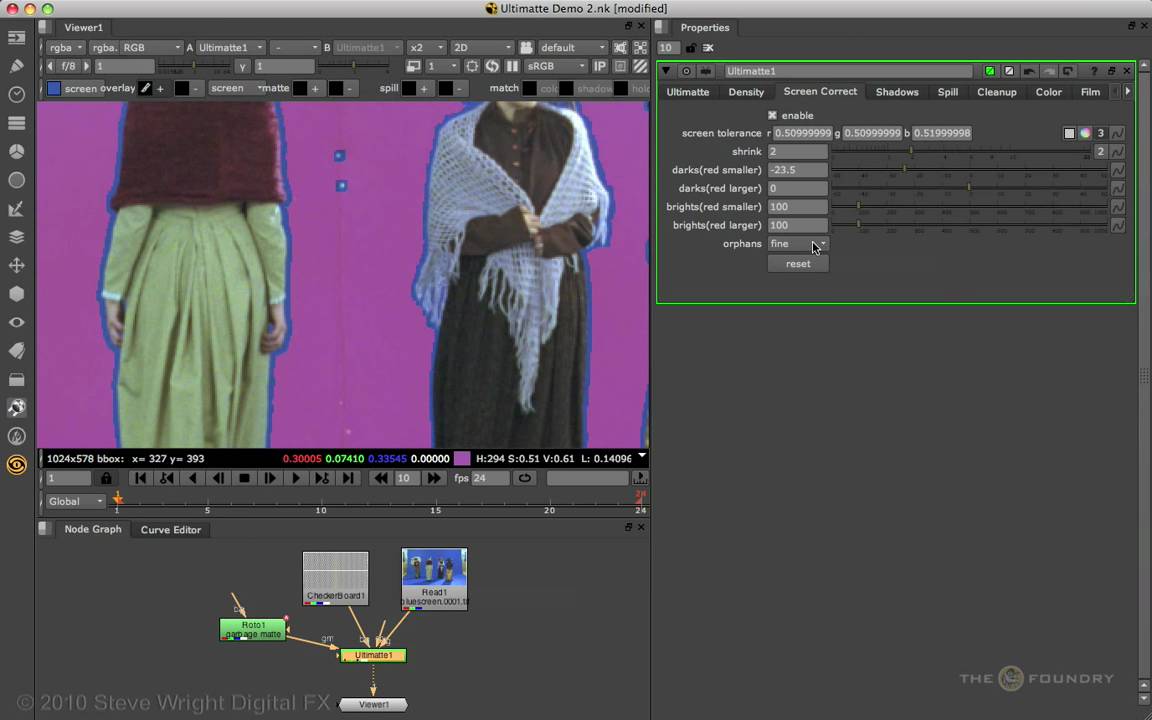Skip forward by ten frames
Image resolution: width=1152 pixels, height=720 pixels.
[x=434, y=478]
